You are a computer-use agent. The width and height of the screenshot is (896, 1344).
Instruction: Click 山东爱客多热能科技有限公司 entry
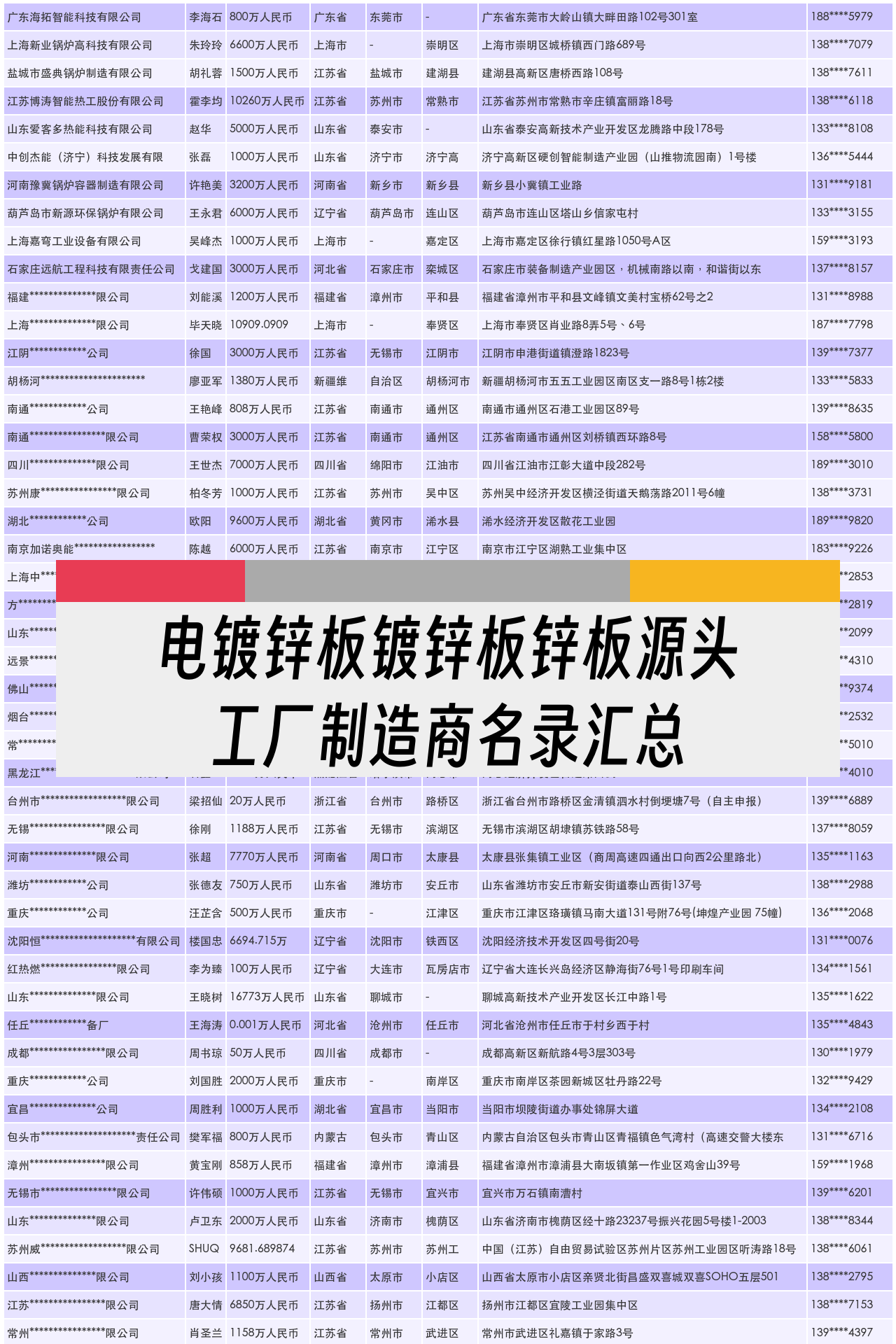coord(80,129)
